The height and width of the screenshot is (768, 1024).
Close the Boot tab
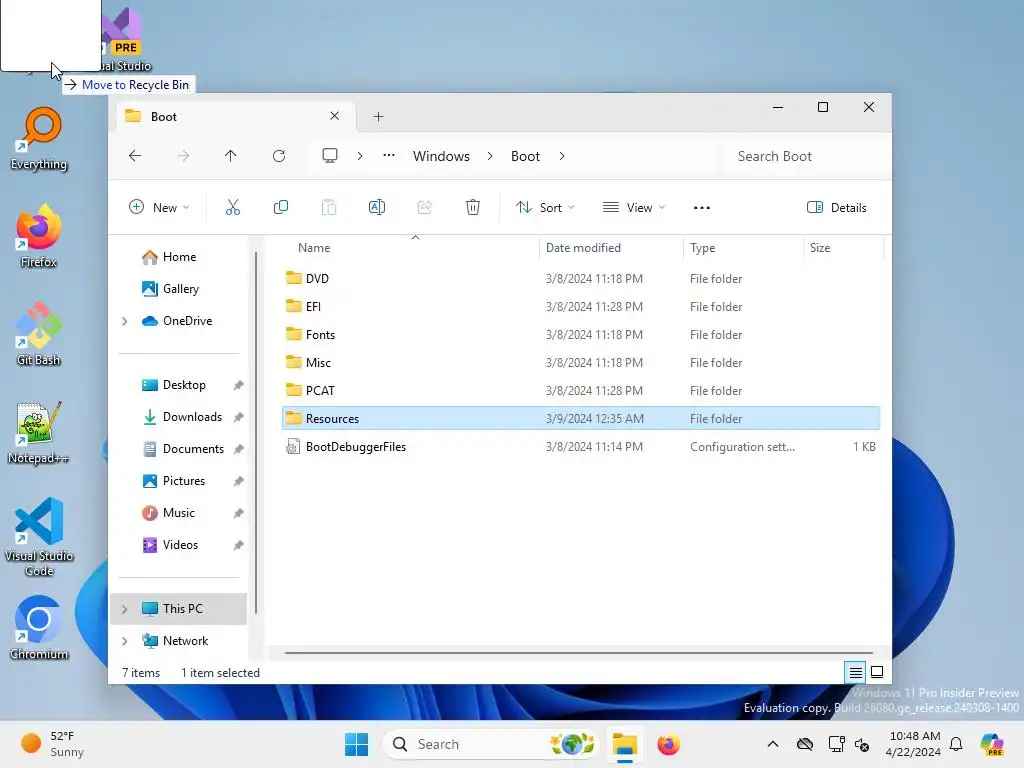click(334, 116)
